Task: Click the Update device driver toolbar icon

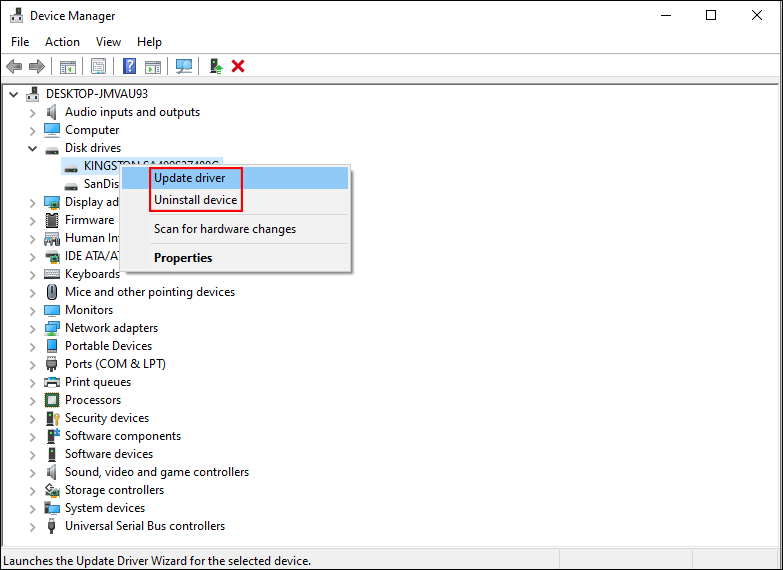Action: coord(216,66)
